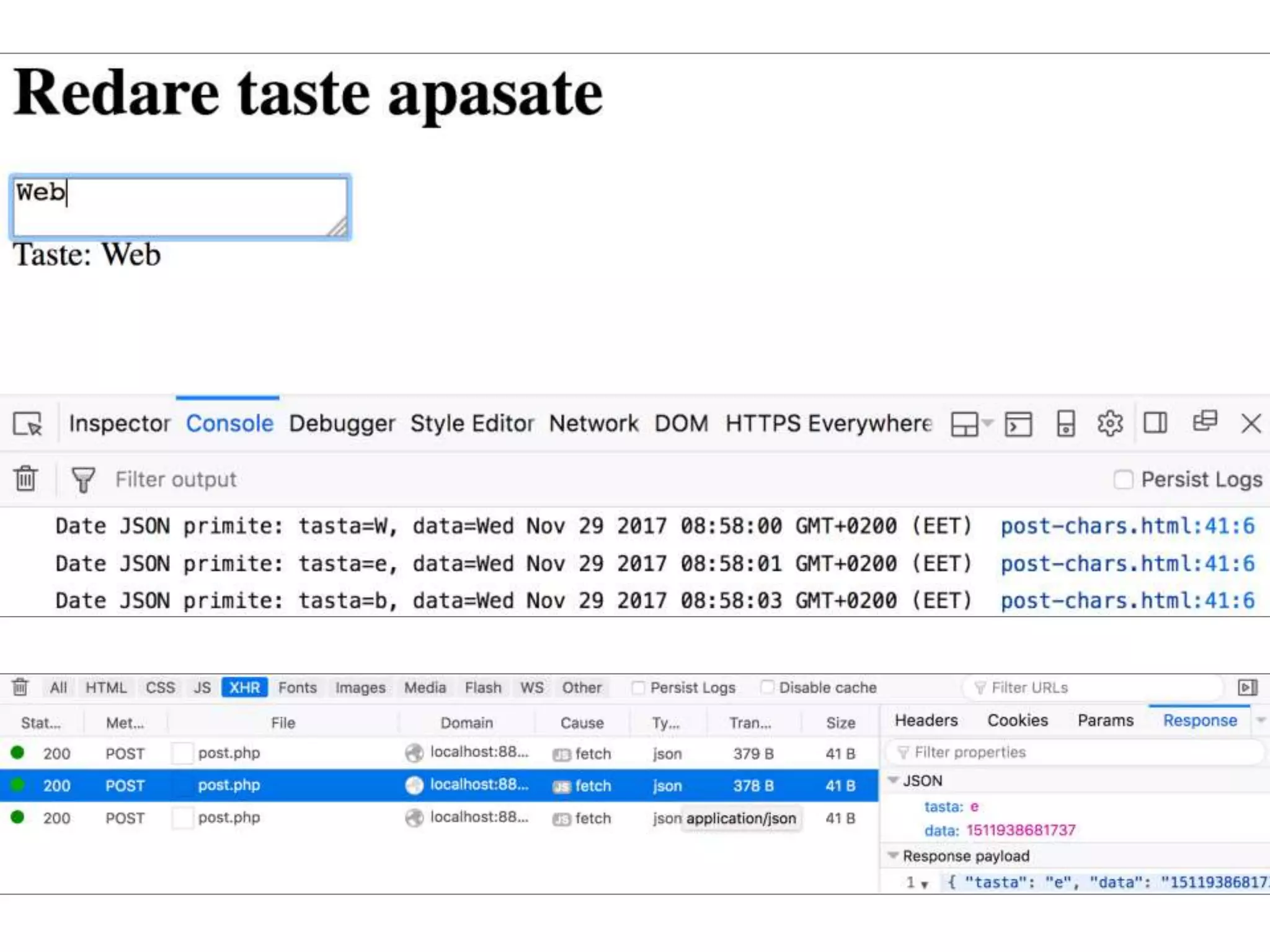
Task: Enable Persist Logs in network panel
Action: coord(638,687)
